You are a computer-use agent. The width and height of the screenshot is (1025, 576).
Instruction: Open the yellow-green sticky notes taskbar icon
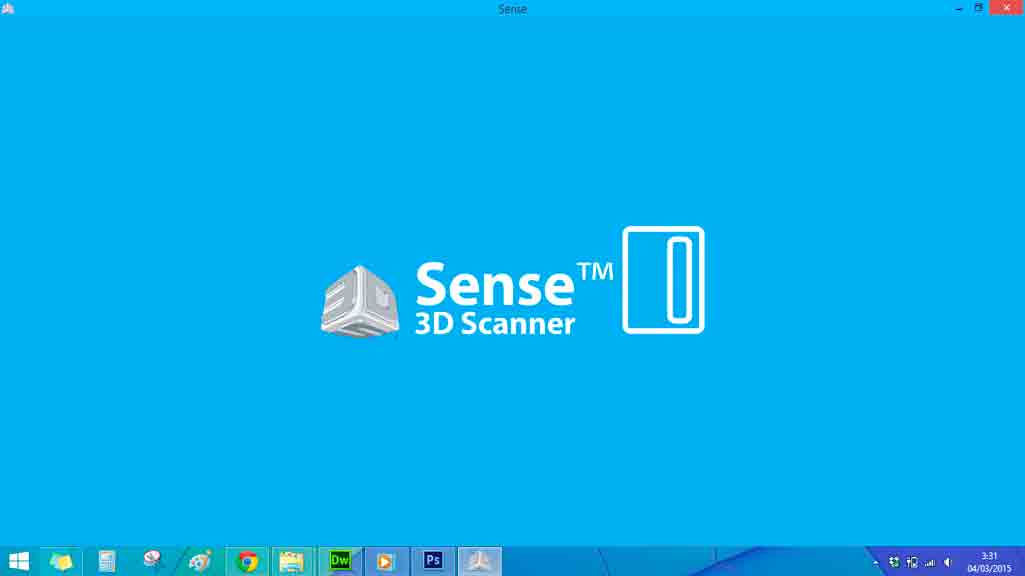point(61,561)
